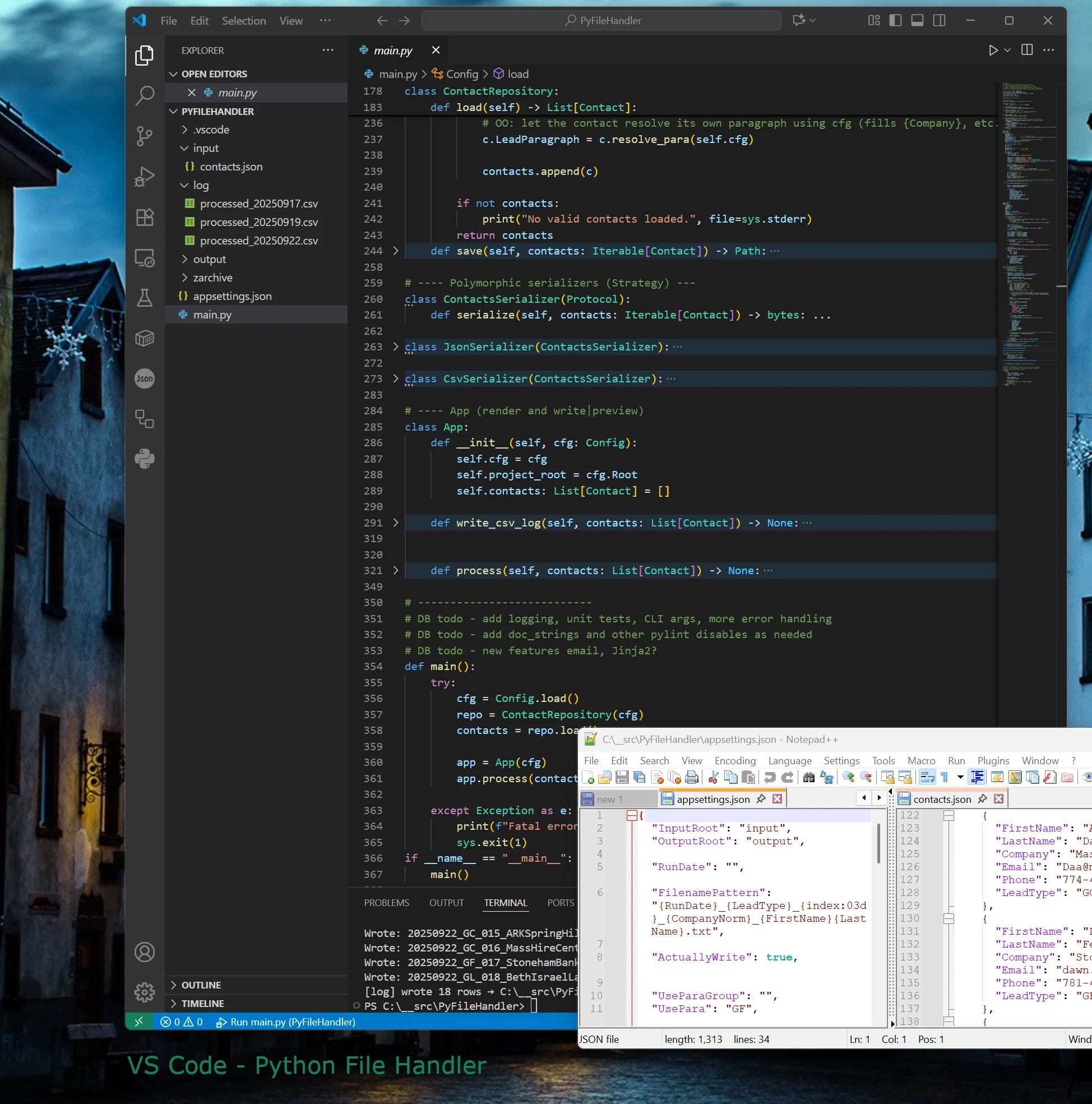
Task: Click the PyFileHandler command center search box
Action: pyautogui.click(x=601, y=21)
